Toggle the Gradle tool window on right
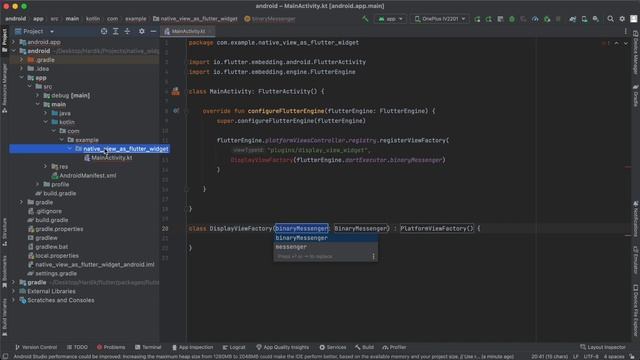The image size is (640, 360). click(x=636, y=96)
